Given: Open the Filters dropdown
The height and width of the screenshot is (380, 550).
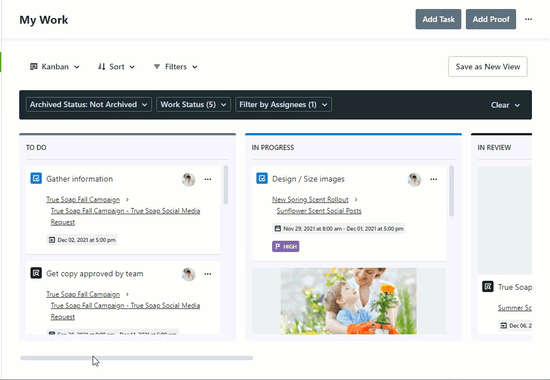Looking at the screenshot, I should pos(175,67).
